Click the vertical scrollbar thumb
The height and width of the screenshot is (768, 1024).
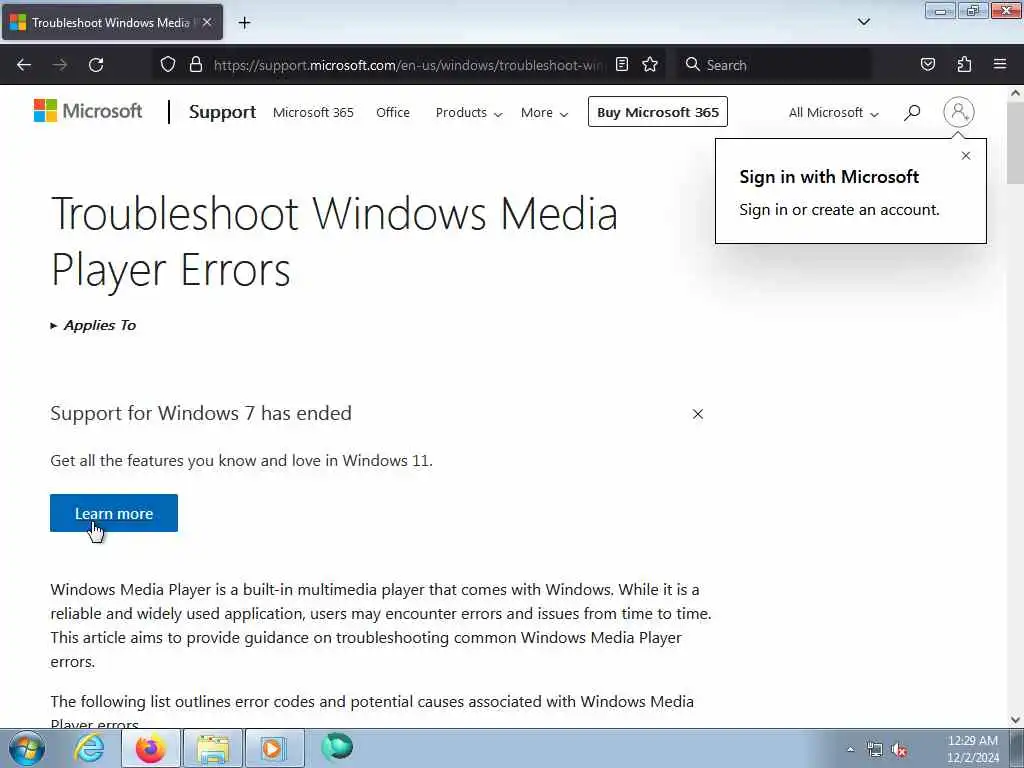point(1016,143)
